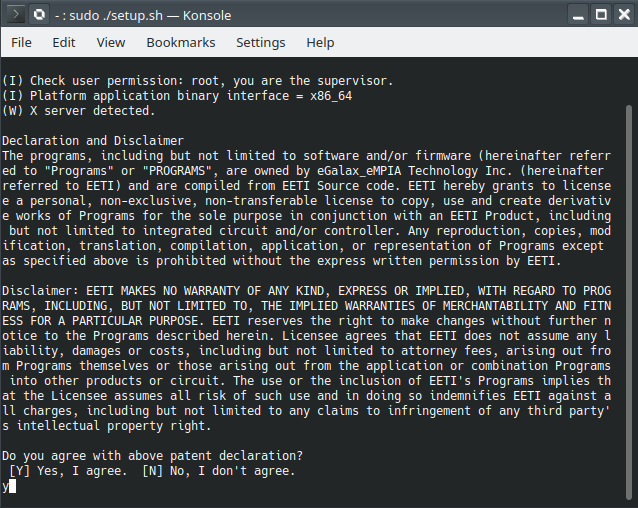638x508 pixels.
Task: Toggle the pin on all desktops icon
Action: 39,15
